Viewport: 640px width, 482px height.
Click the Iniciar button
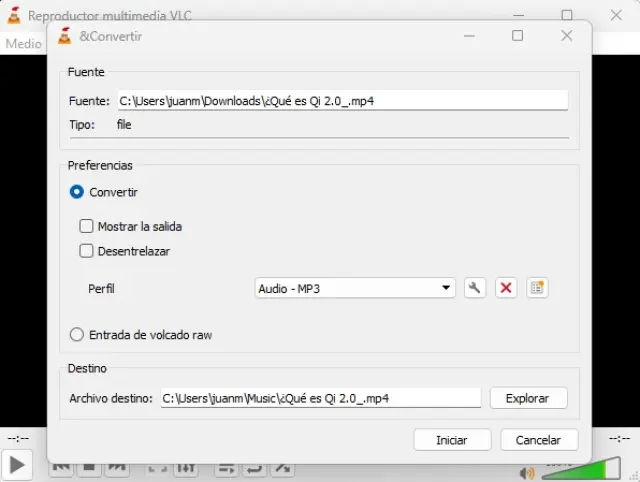(x=452, y=440)
